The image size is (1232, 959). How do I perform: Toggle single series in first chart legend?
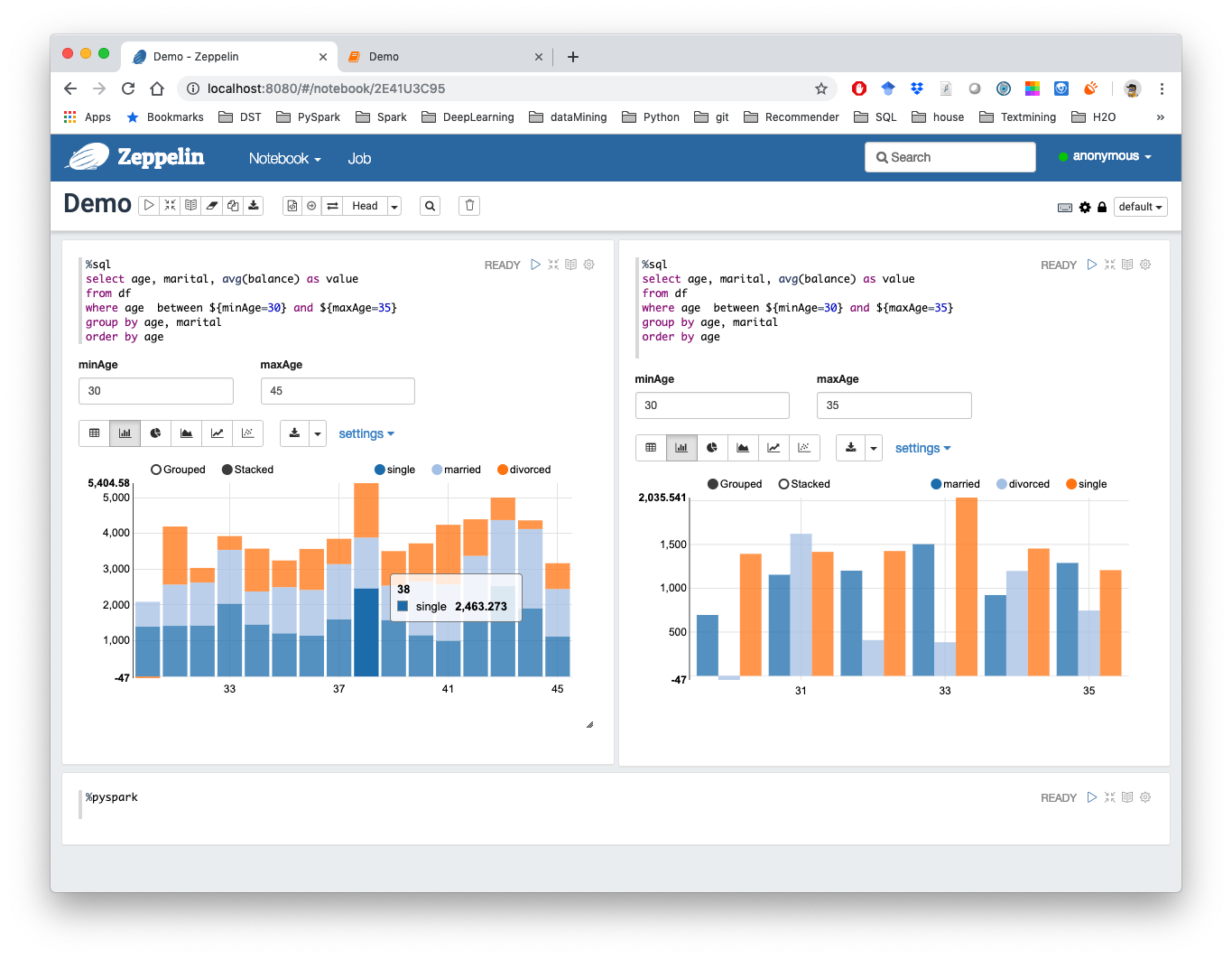point(395,470)
